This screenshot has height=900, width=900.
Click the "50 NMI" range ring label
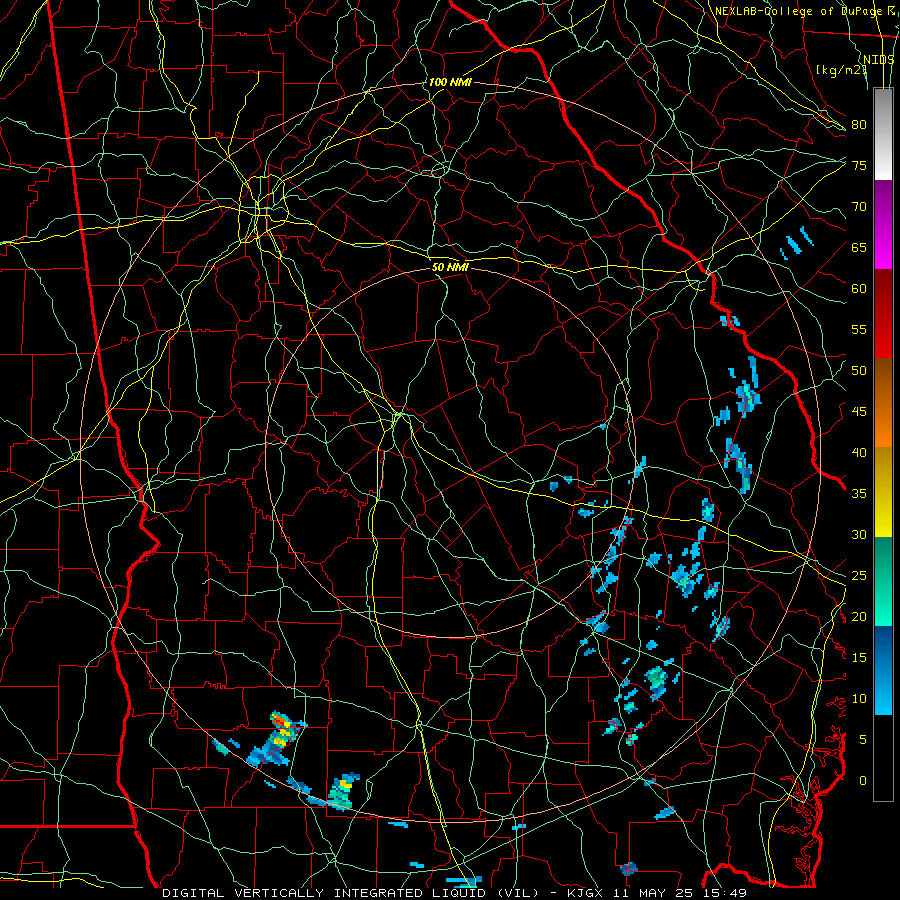[x=450, y=267]
